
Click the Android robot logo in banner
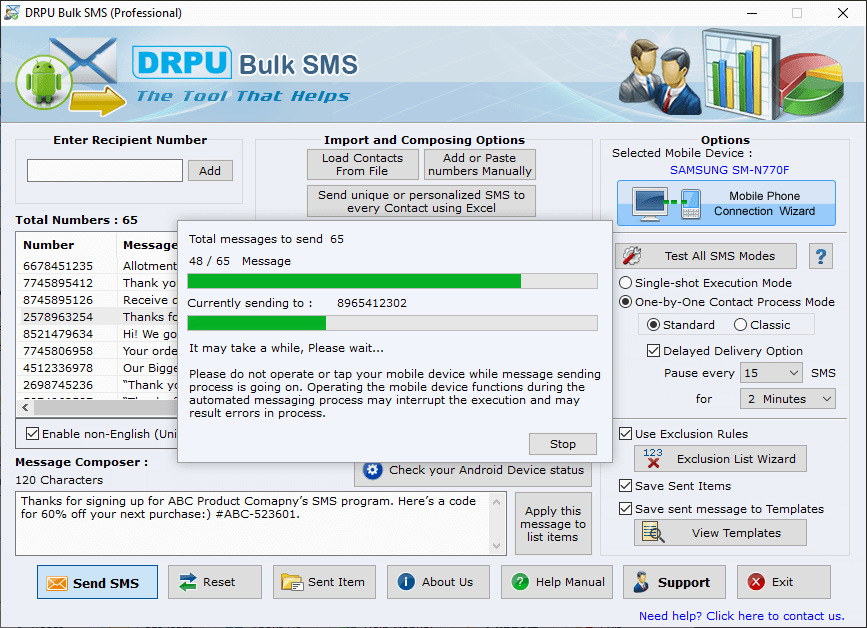click(44, 82)
